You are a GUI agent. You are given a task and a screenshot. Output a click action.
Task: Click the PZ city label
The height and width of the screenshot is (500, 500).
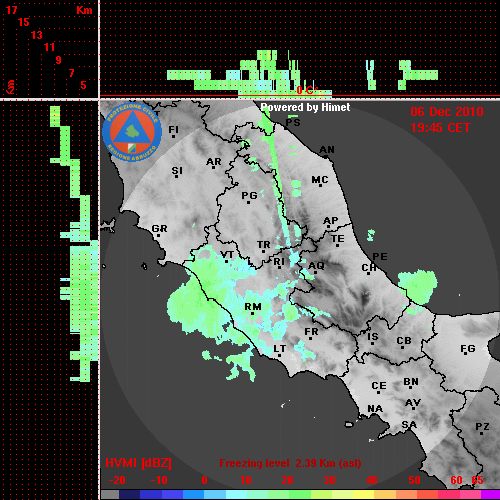coord(482,426)
